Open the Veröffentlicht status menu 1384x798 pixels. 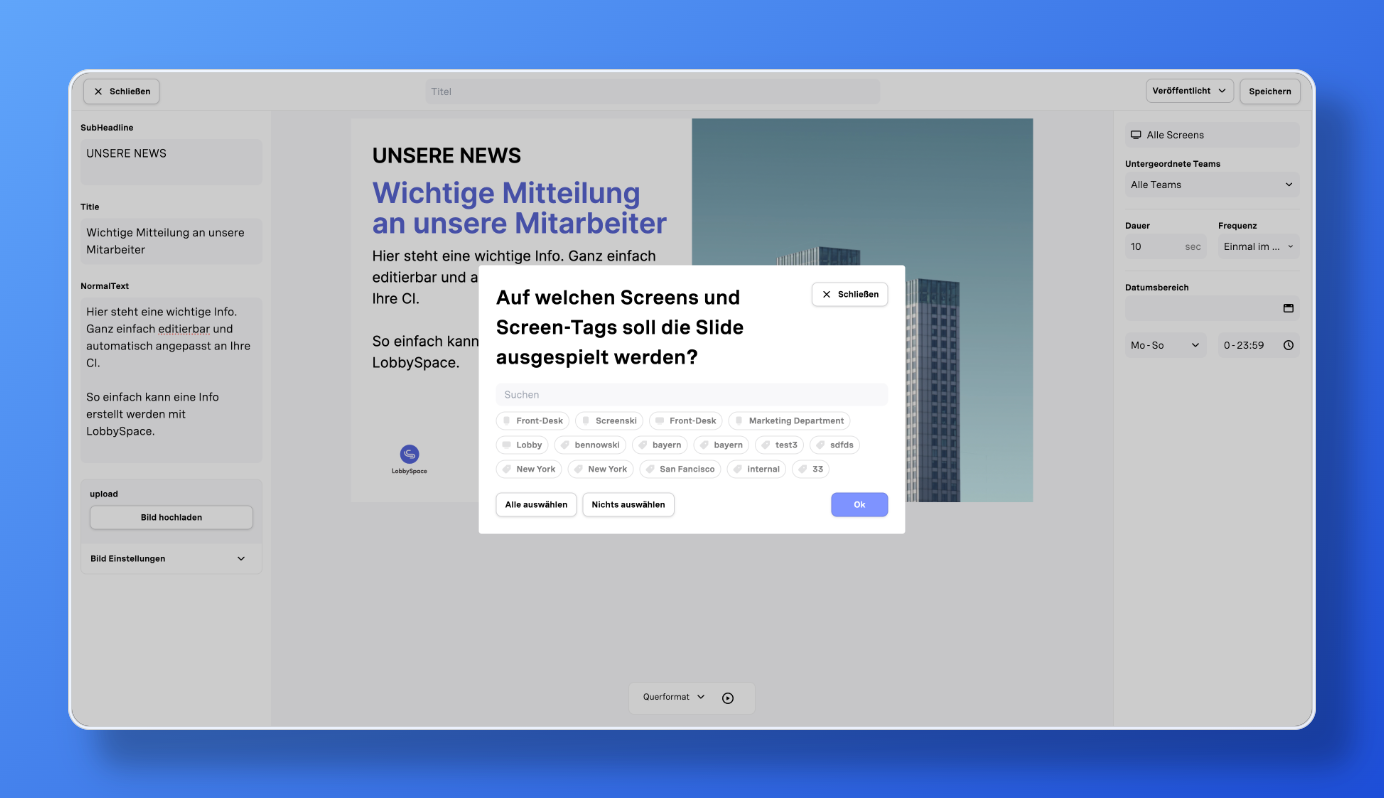(1189, 90)
